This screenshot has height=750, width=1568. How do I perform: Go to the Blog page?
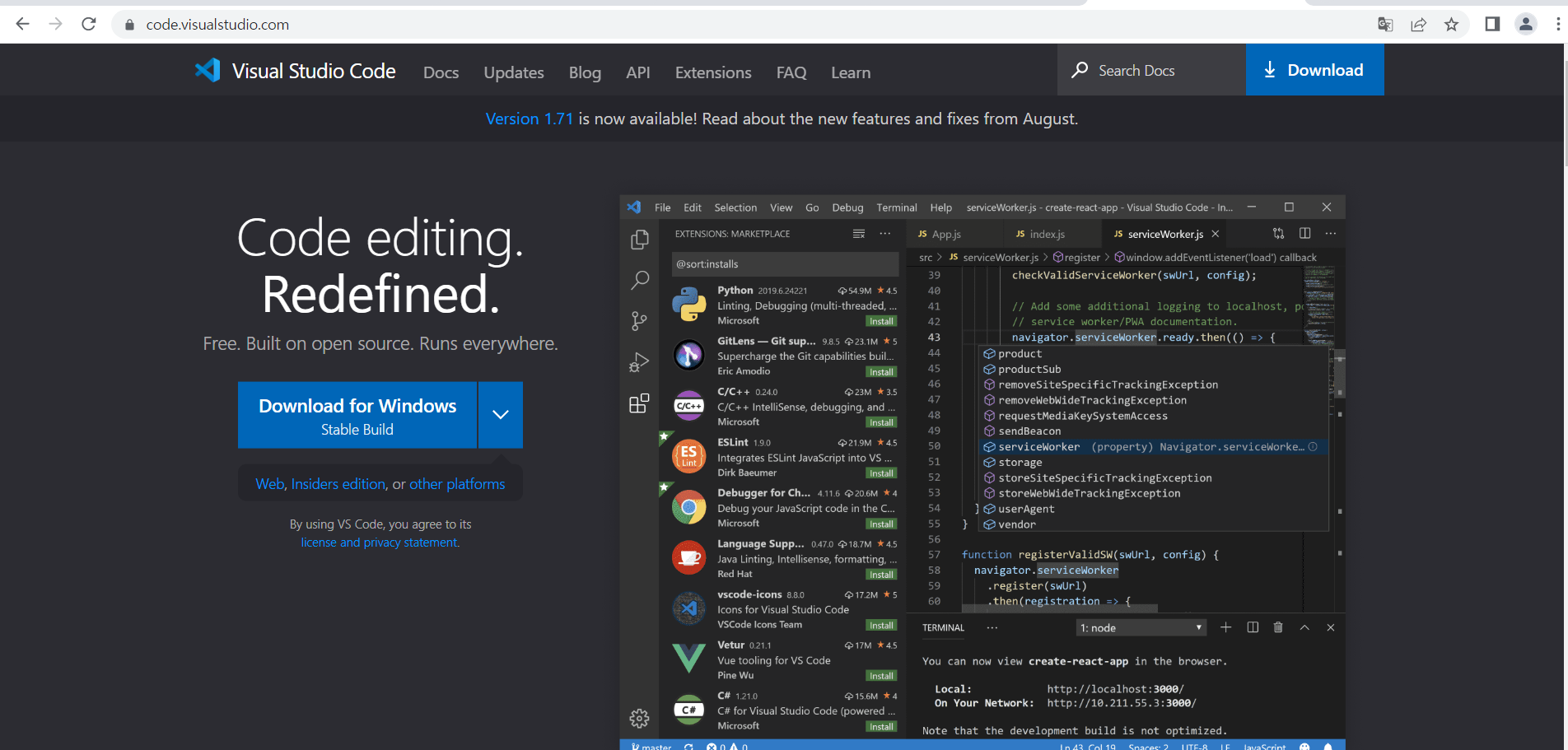click(x=585, y=72)
